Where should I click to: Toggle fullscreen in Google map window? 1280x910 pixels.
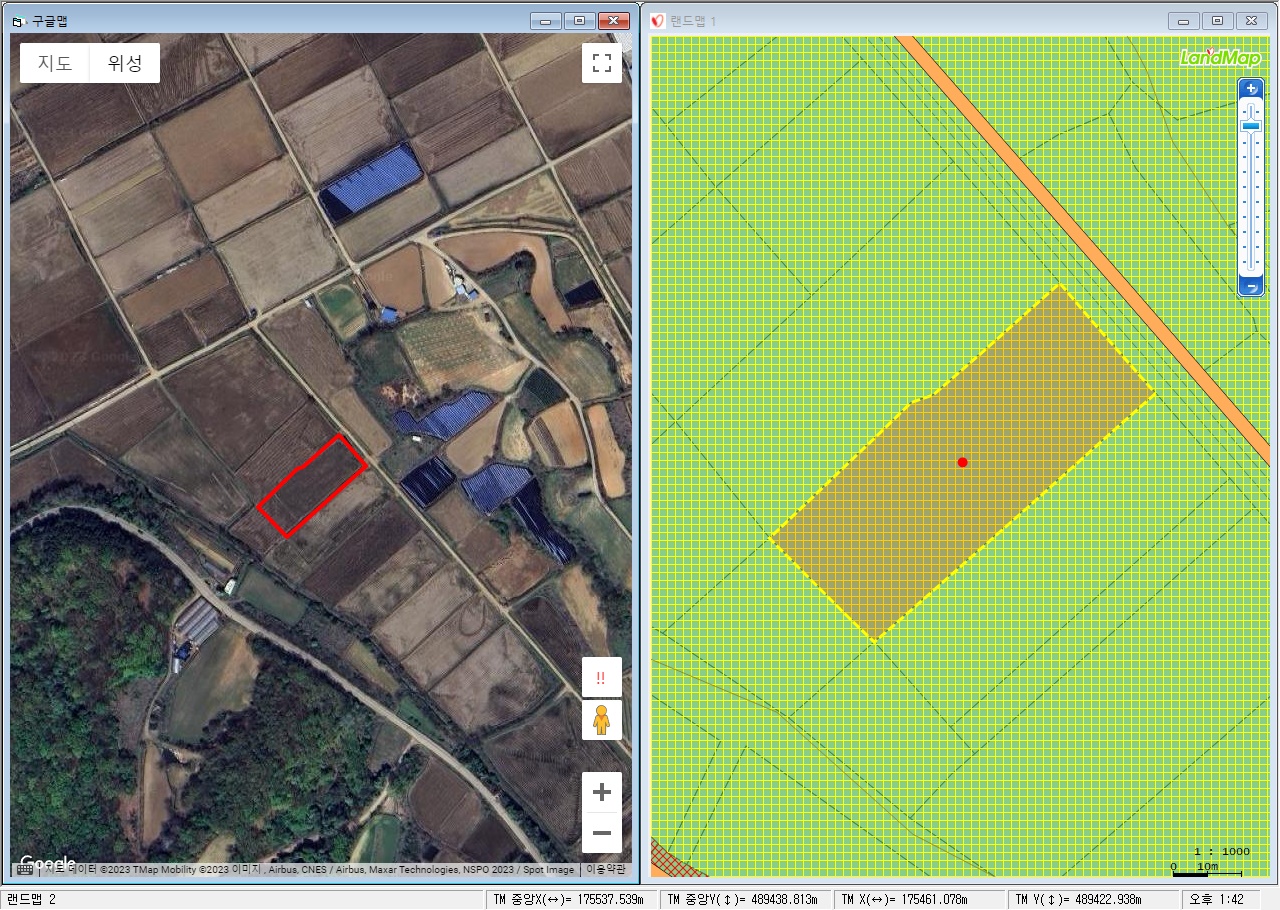point(602,63)
